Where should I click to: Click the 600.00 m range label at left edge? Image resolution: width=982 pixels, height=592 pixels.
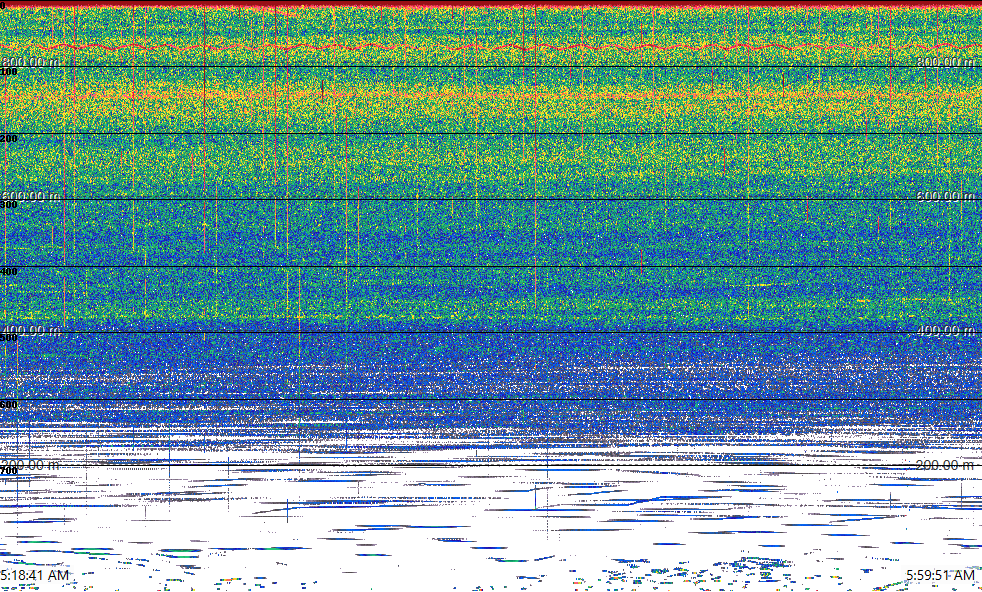[x=31, y=195]
